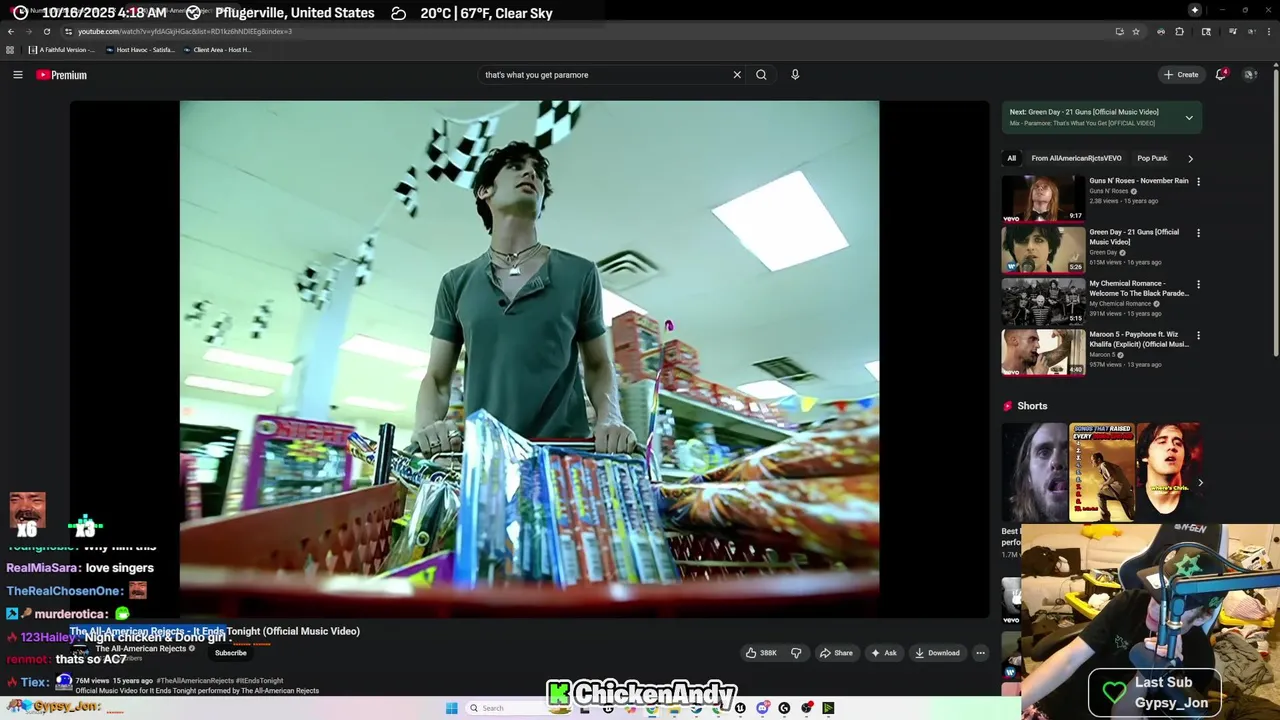Bookmark this page with the star icon
This screenshot has width=1280, height=720.
(x=1136, y=31)
